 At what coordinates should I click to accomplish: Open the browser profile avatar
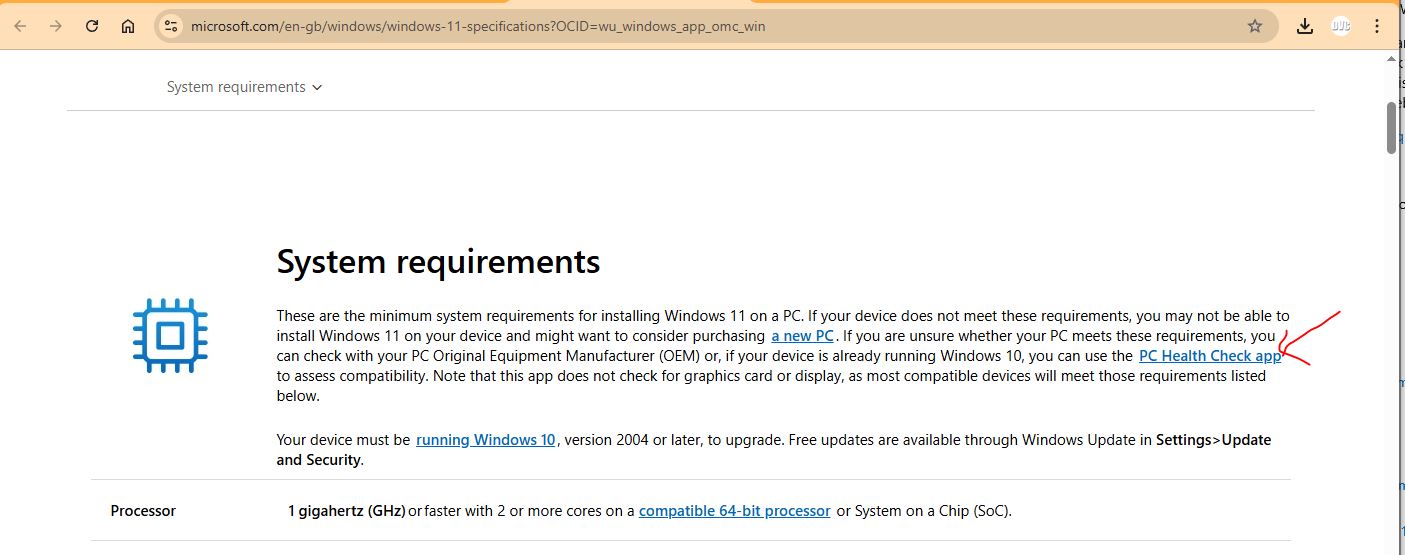1341,27
